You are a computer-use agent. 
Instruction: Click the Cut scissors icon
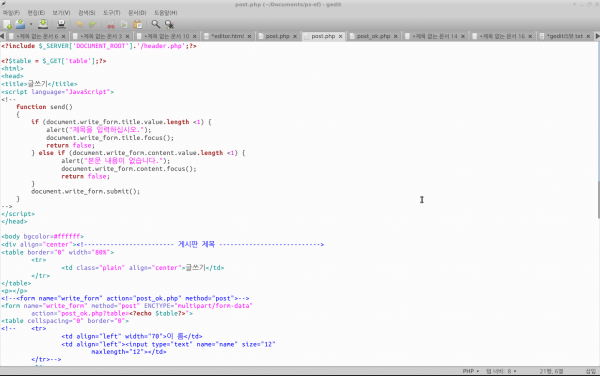click(111, 24)
